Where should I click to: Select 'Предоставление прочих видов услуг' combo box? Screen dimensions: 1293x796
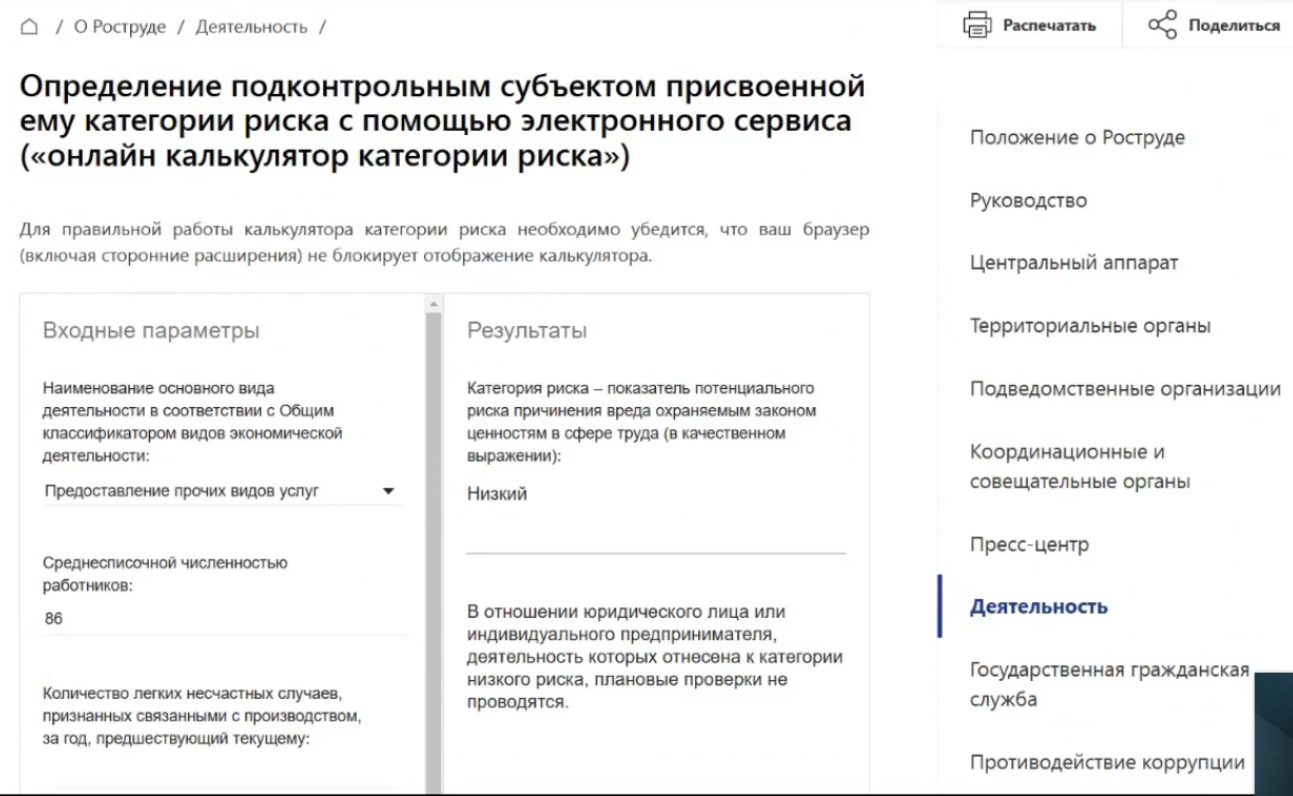[210, 491]
